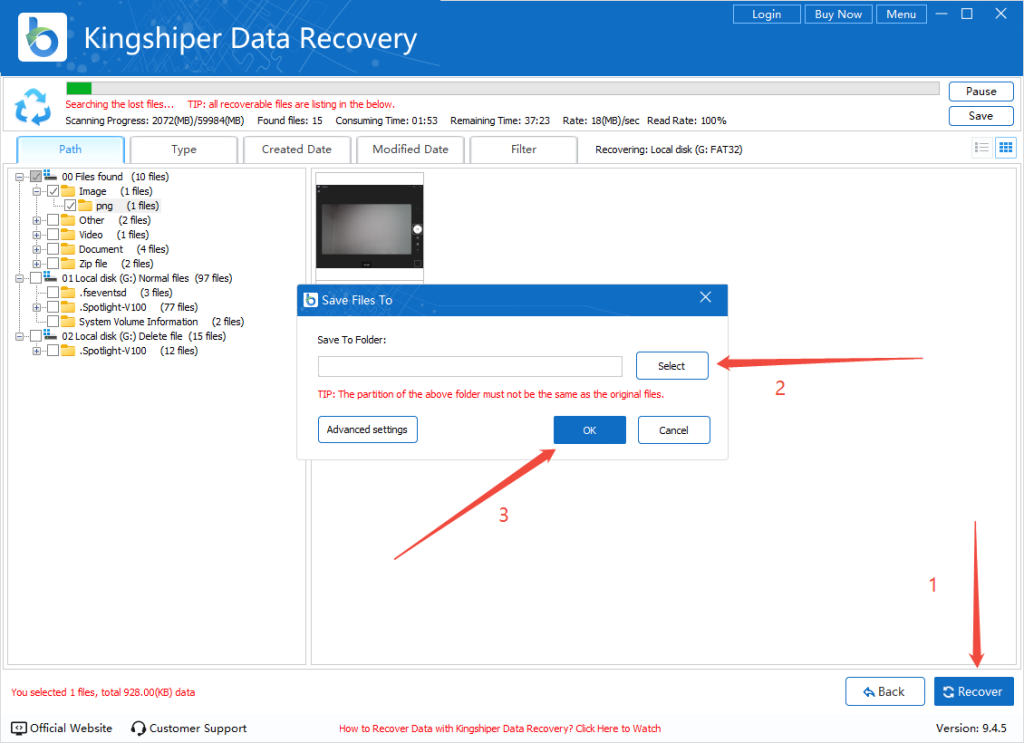The height and width of the screenshot is (743, 1024).
Task: Expand the .Spotlight-V100 (12 files) node
Action: (37, 351)
